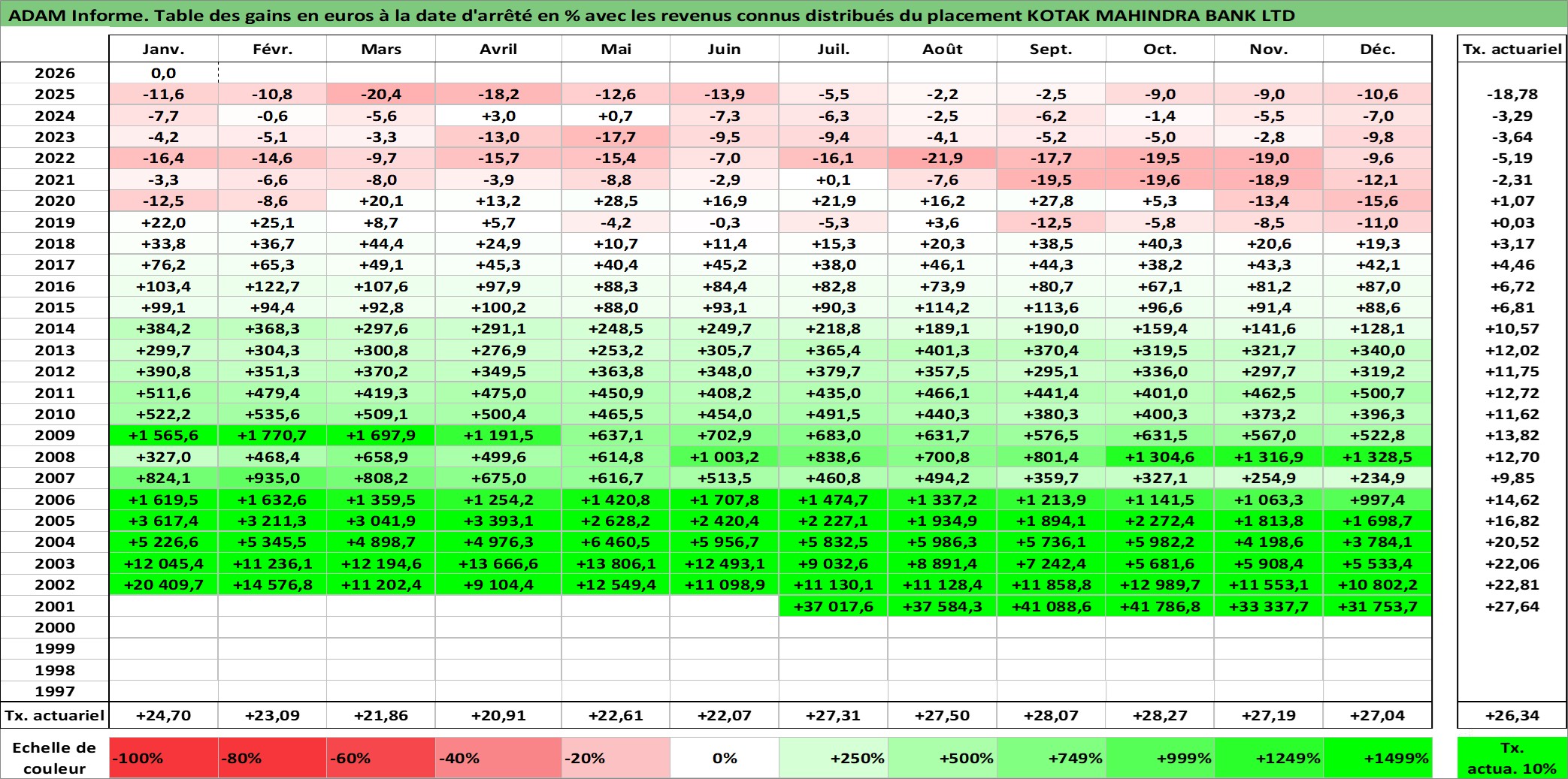1568x779 pixels.
Task: Click the -100% red color scale swatch
Action: (164, 758)
